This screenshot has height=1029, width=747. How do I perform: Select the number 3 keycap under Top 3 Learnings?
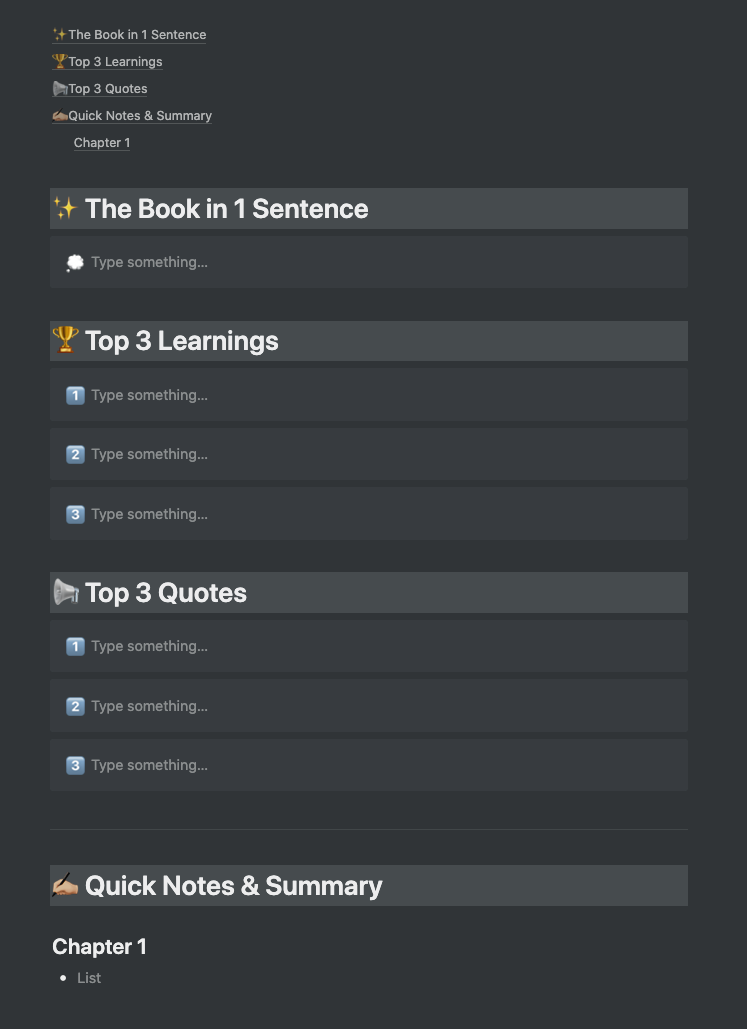pos(75,514)
